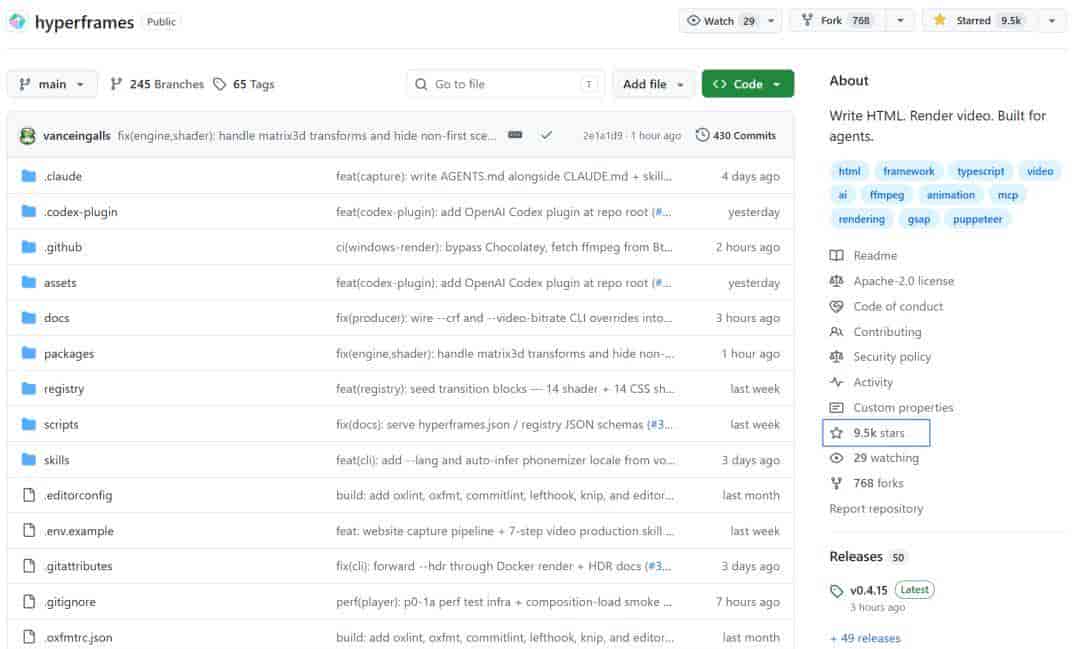This screenshot has width=1080, height=649.
Task: Open + 49 releases link
Action: [865, 639]
